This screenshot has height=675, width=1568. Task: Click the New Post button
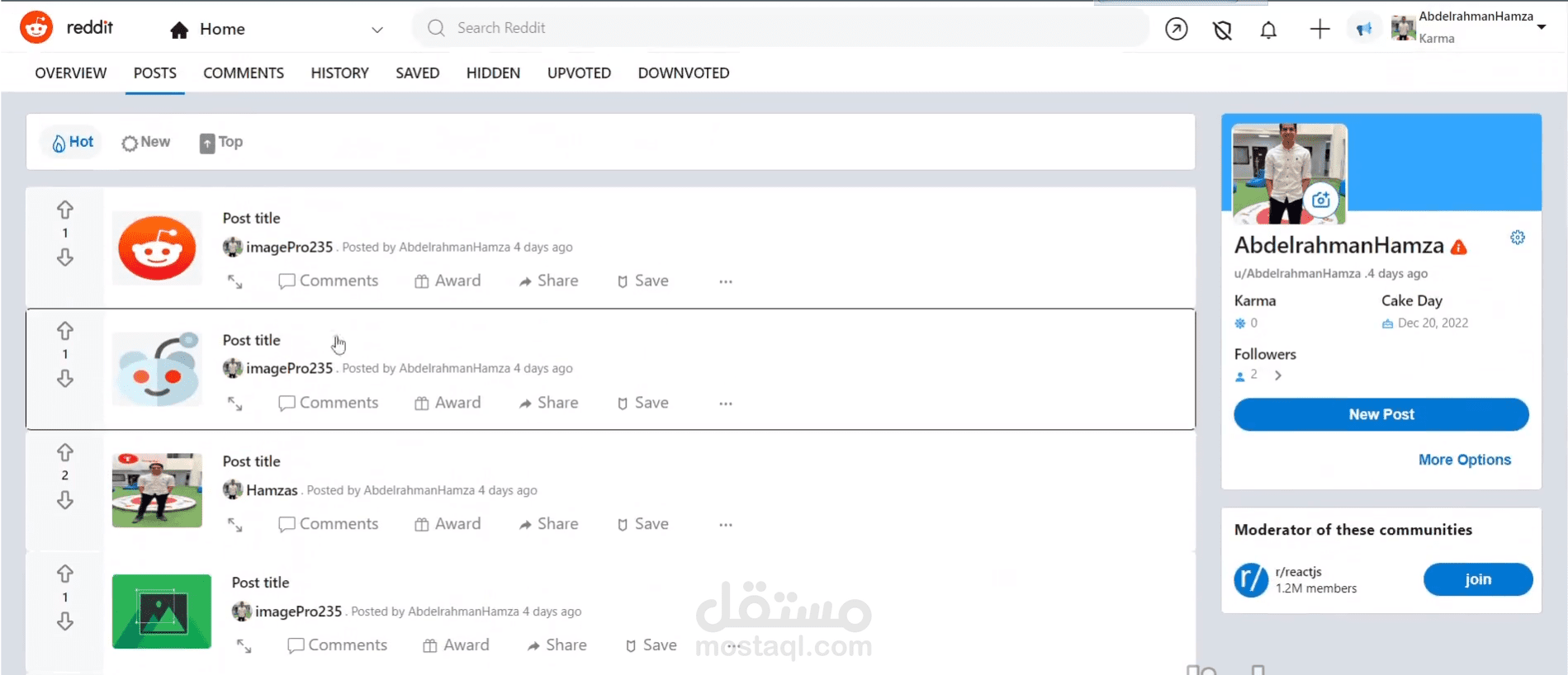click(x=1381, y=414)
